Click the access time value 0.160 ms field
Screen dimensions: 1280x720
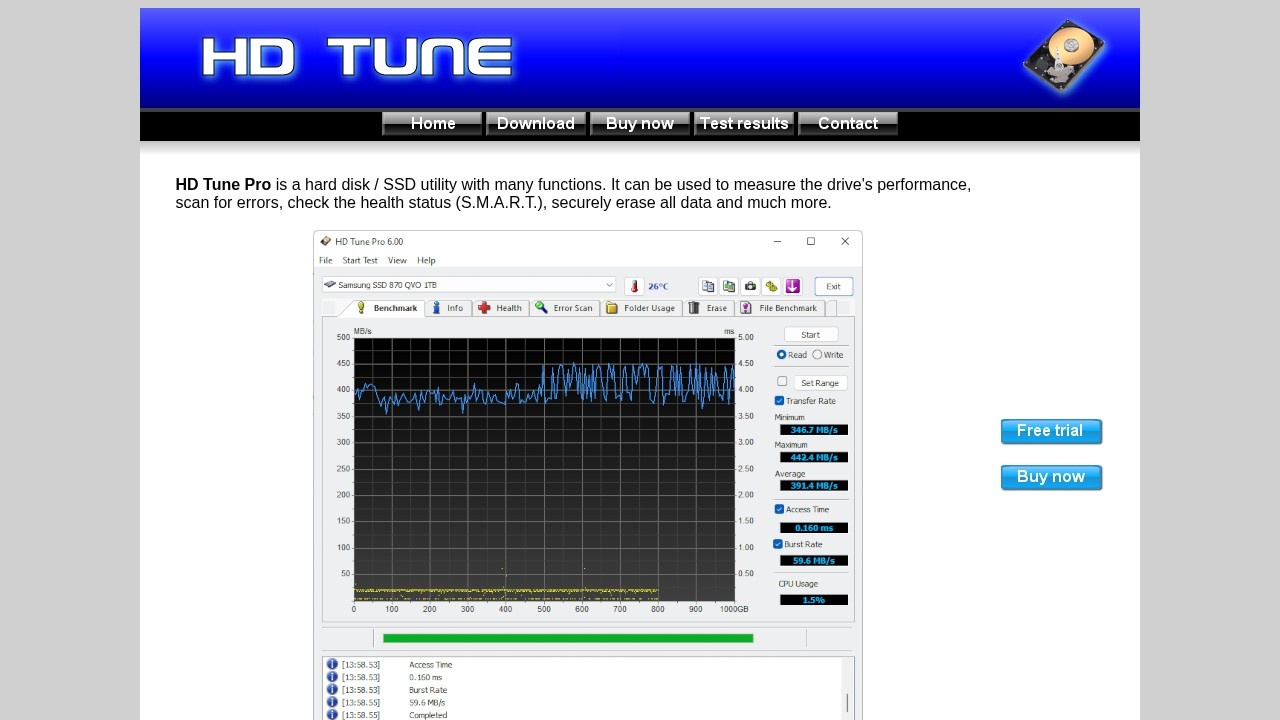[814, 528]
